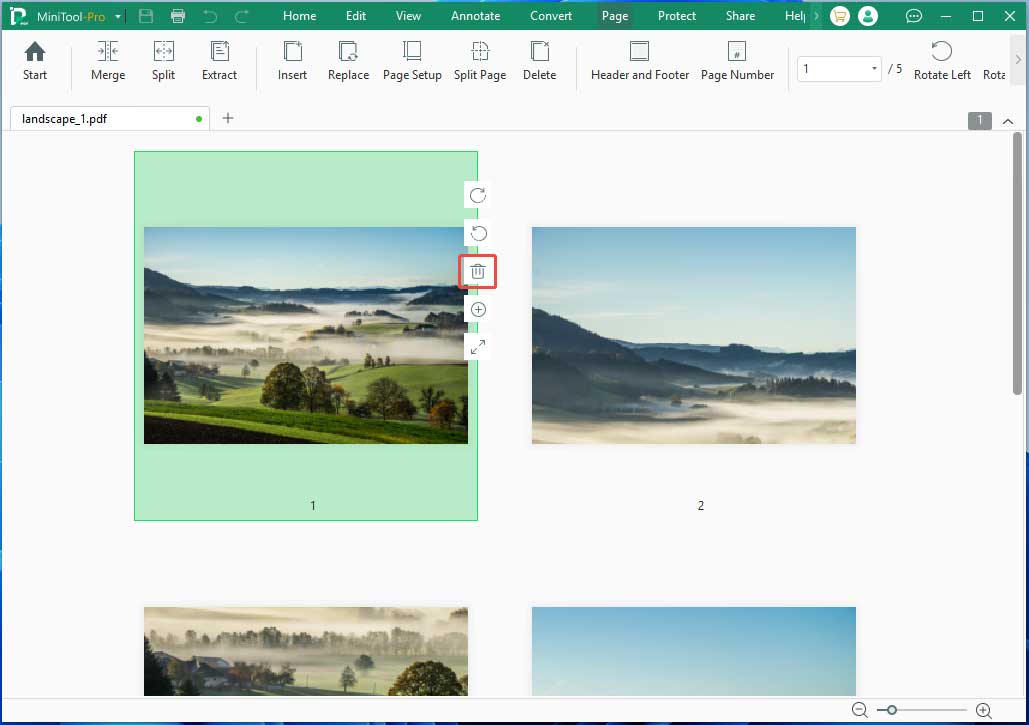Click Delete in the ribbon toolbar
This screenshot has height=725, width=1029.
(539, 61)
